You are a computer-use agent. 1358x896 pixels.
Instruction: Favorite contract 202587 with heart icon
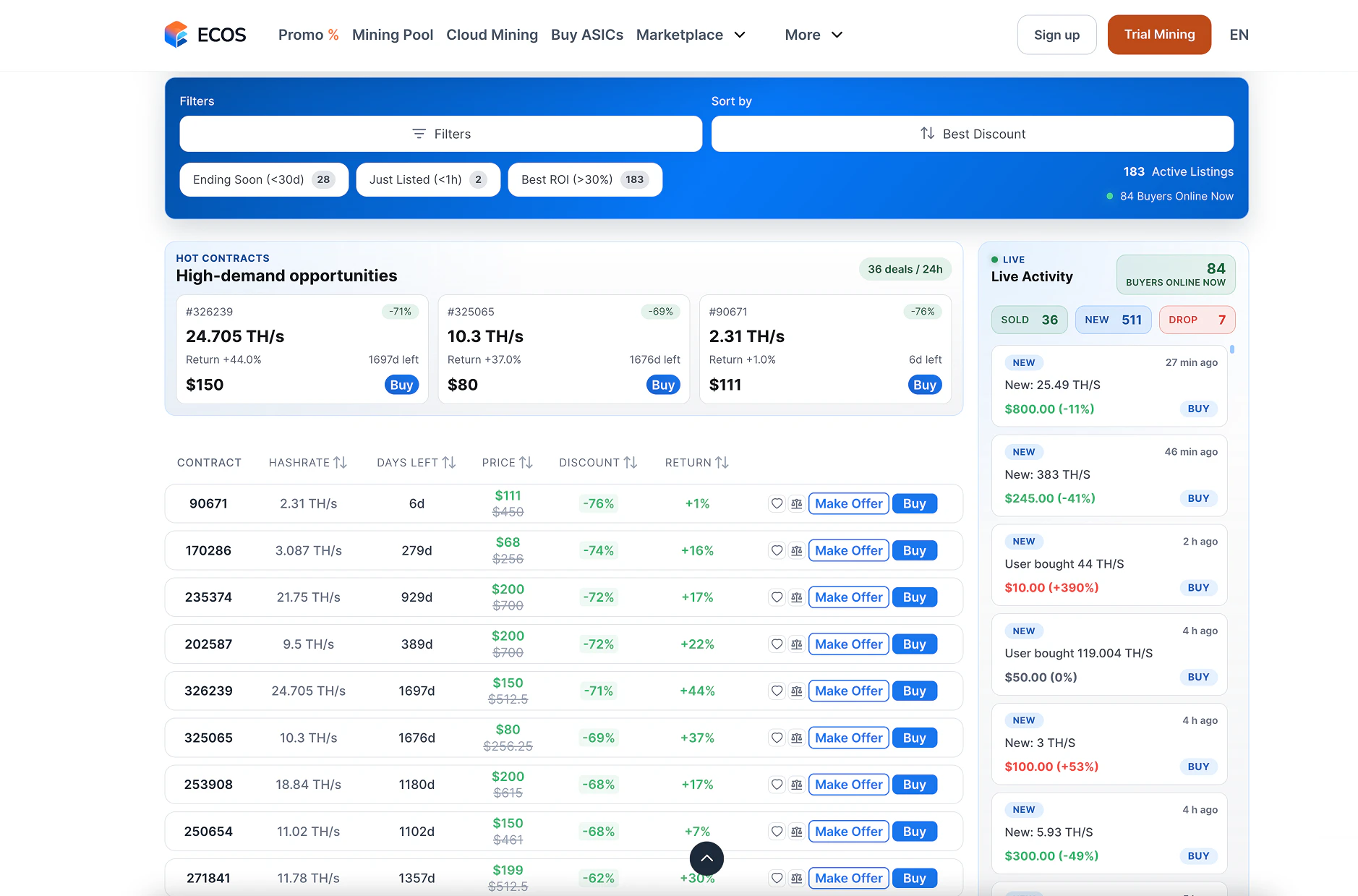tap(777, 644)
